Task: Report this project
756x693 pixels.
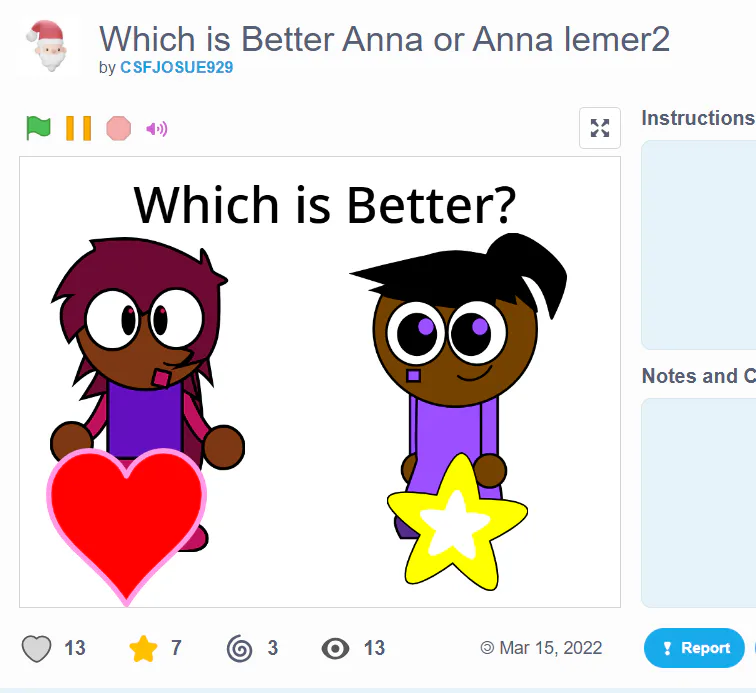Action: click(694, 648)
